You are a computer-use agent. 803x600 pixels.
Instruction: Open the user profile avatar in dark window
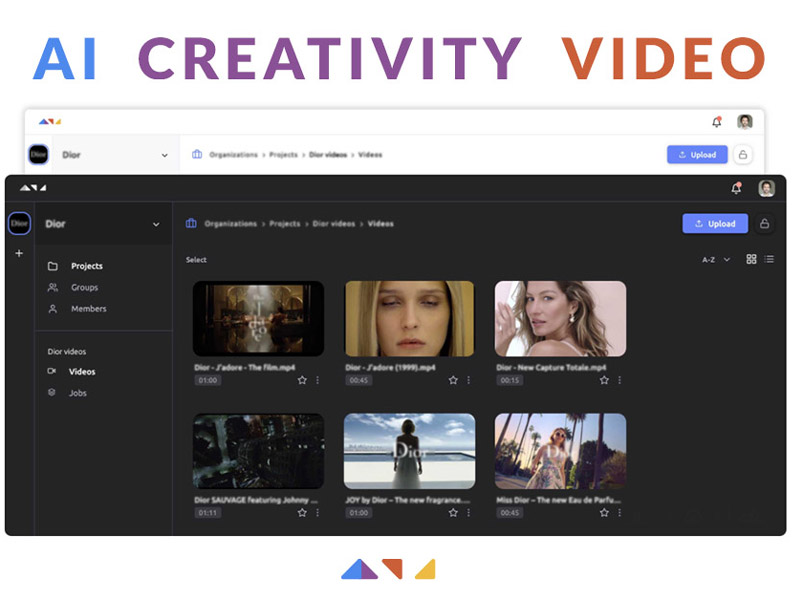click(x=766, y=188)
